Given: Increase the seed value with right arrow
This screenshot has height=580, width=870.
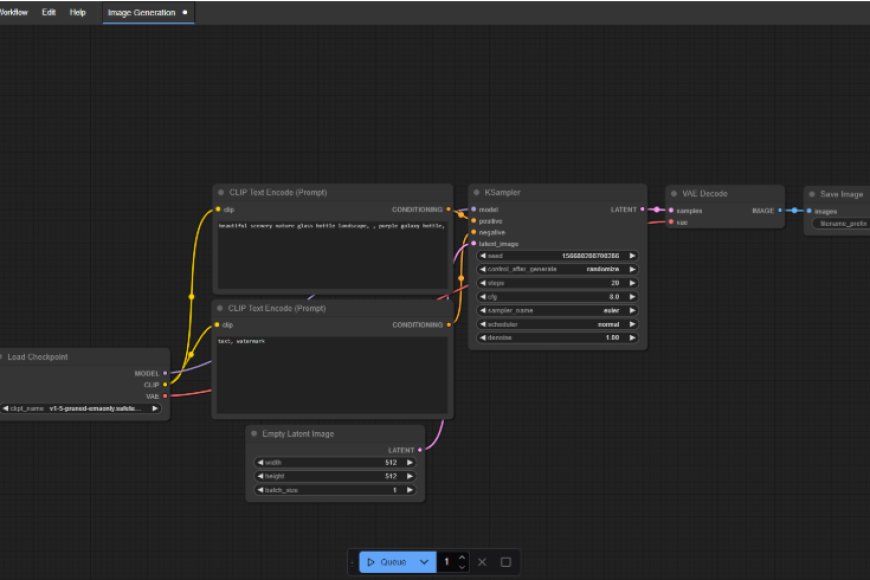Looking at the screenshot, I should 632,256.
